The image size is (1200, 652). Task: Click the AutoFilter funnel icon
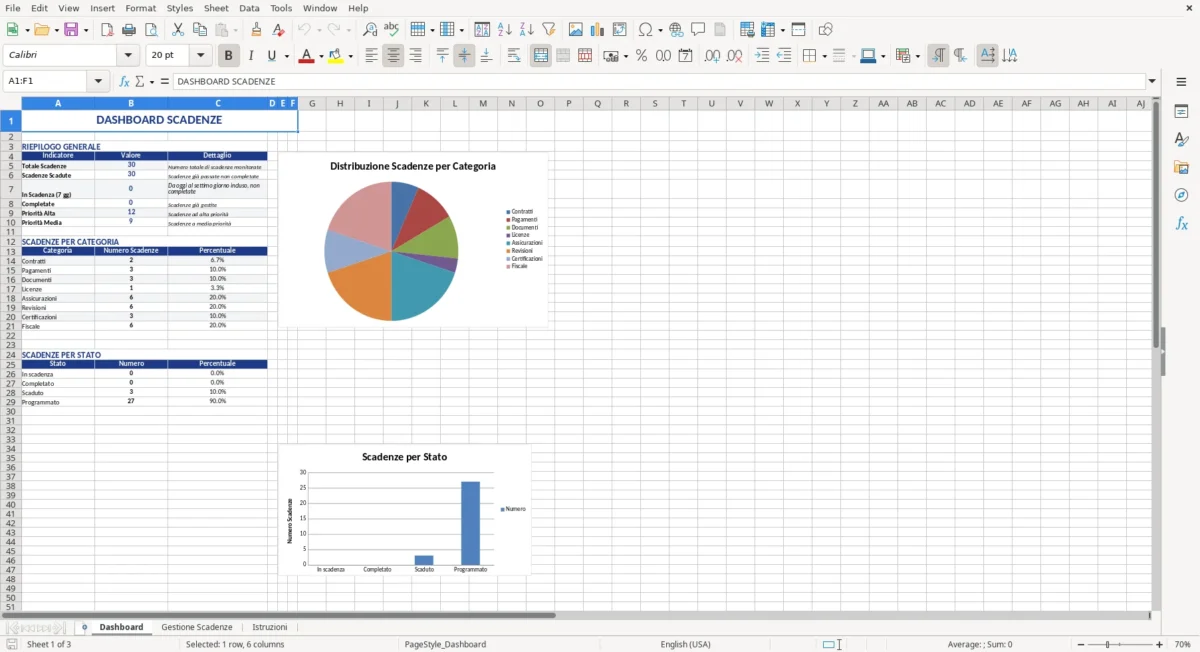point(549,30)
